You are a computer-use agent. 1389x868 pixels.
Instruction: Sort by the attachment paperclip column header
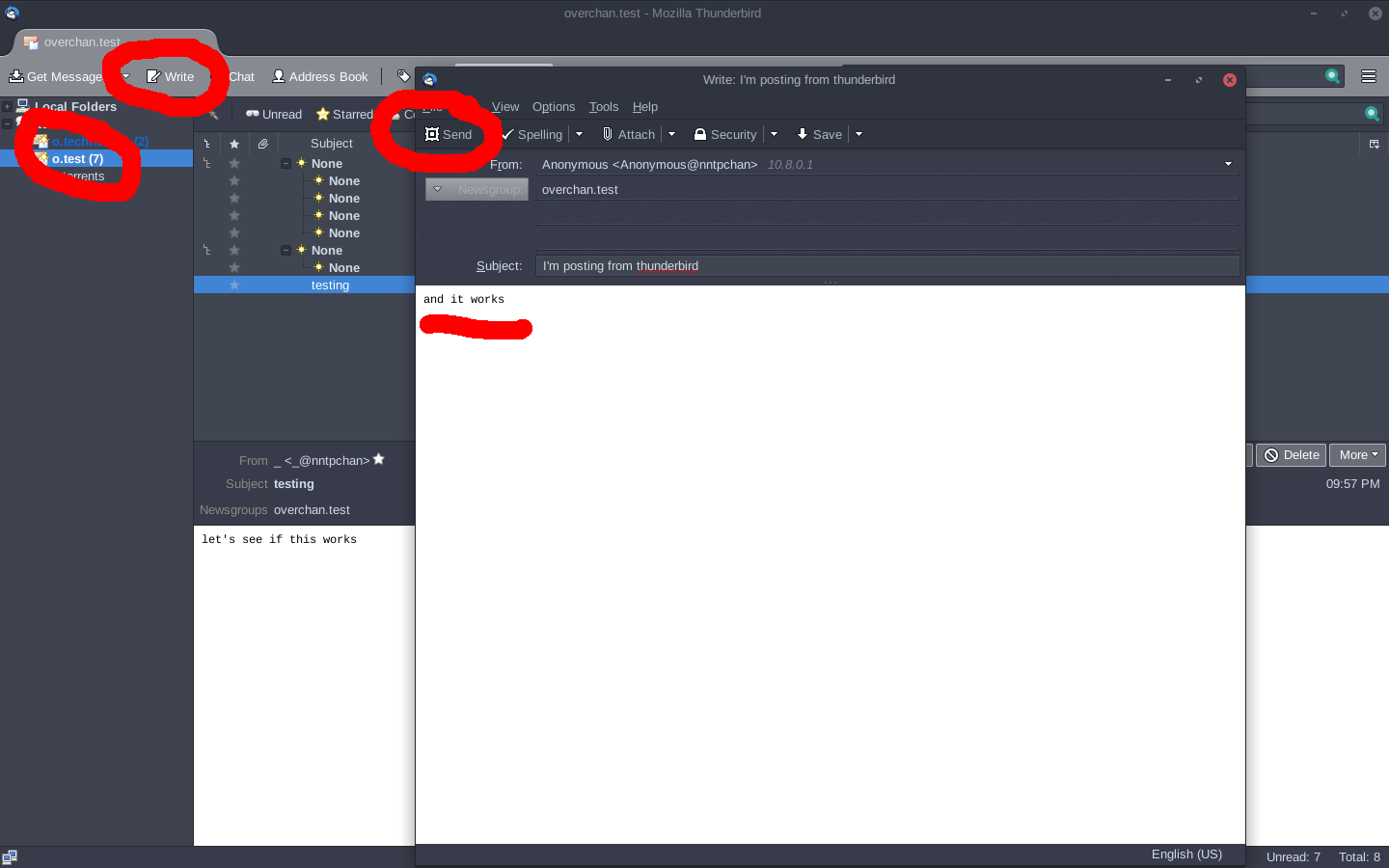click(262, 144)
